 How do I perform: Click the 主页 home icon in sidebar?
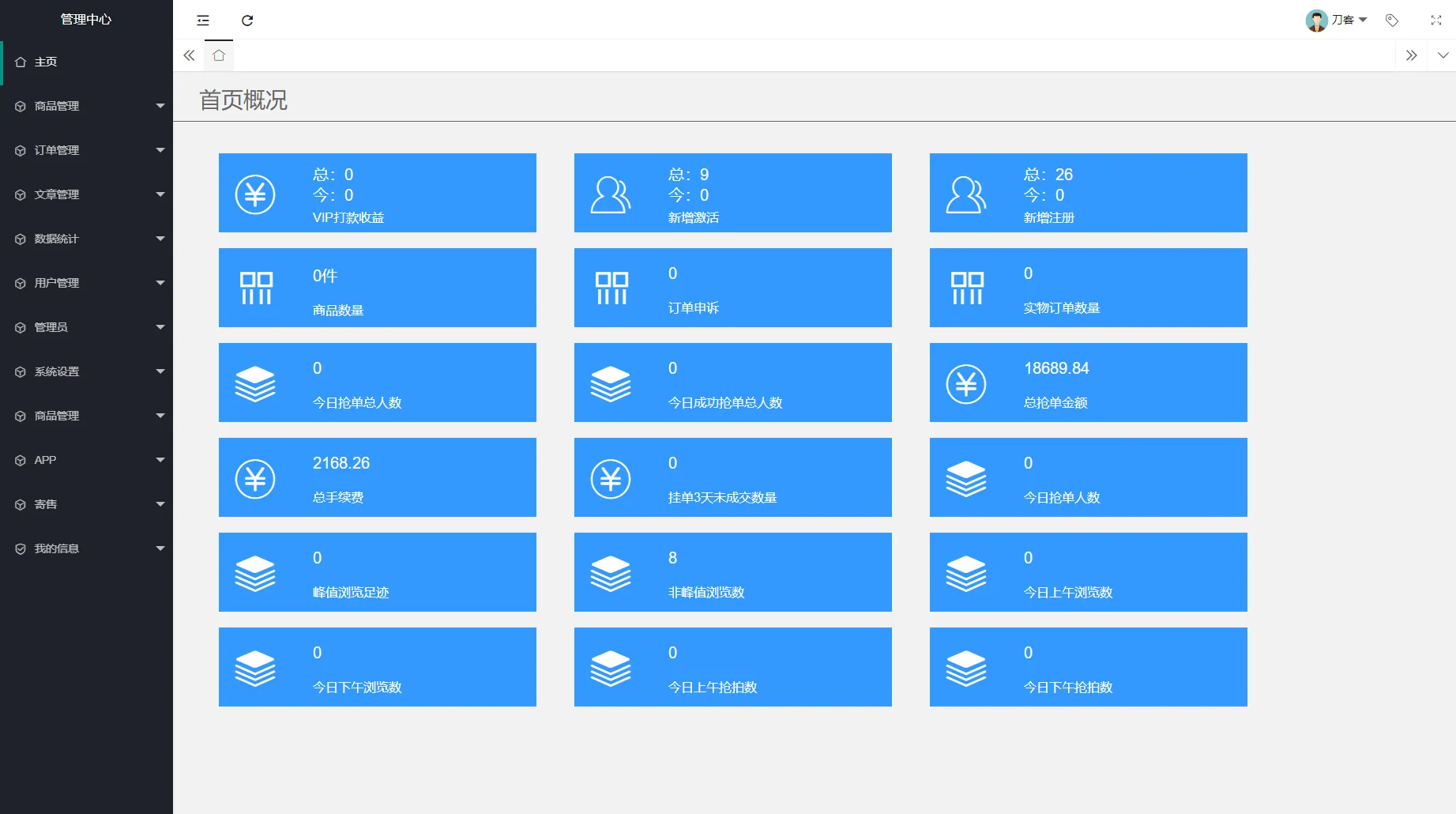point(21,61)
